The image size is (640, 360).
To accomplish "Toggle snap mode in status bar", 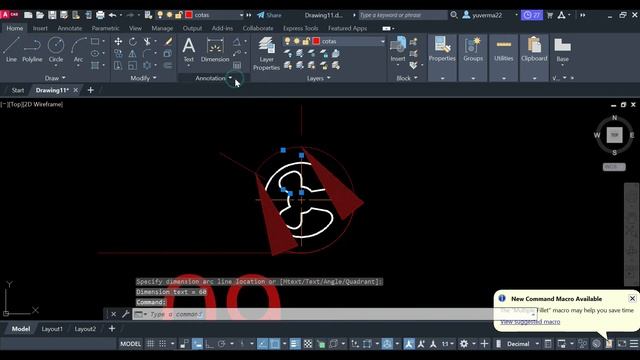I will pyautogui.click(x=162, y=344).
